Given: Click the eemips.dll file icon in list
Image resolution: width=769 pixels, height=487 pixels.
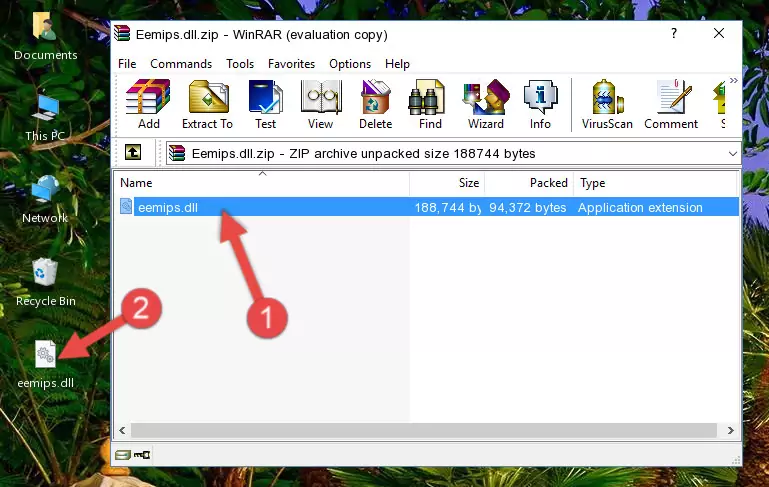Looking at the screenshot, I should coord(126,206).
